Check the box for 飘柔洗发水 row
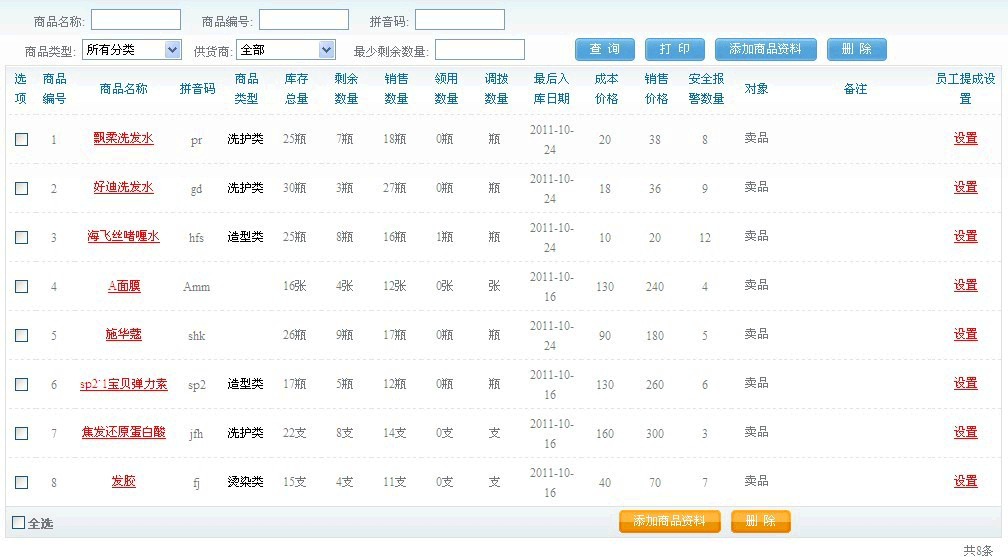The image size is (1008, 557). [x=22, y=140]
